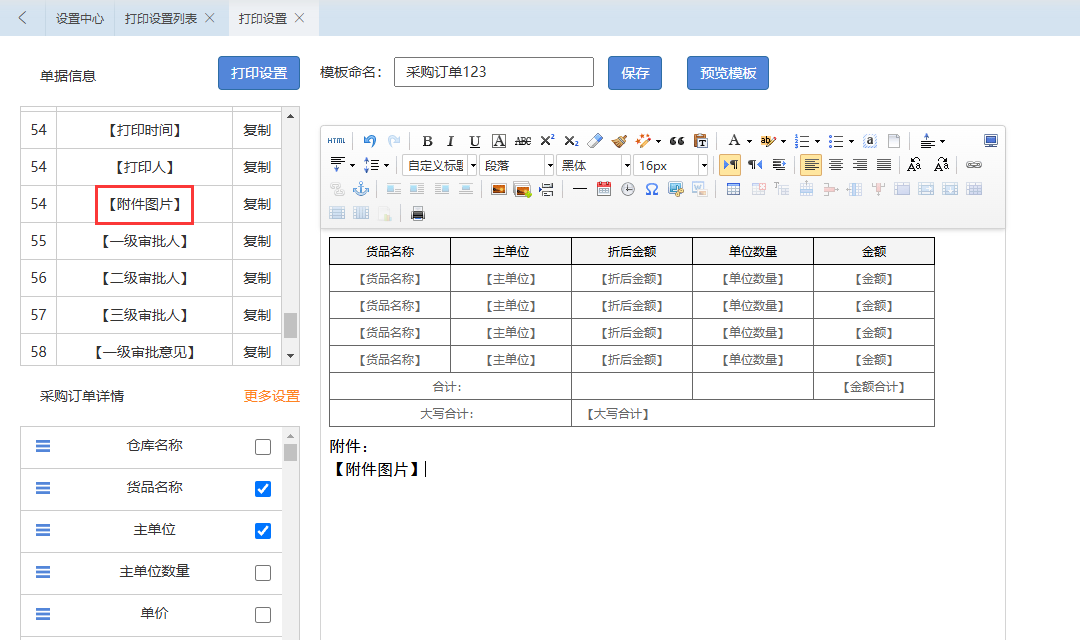Open the 更多设置 link
Screen dimensions: 1080x640
(x=271, y=396)
